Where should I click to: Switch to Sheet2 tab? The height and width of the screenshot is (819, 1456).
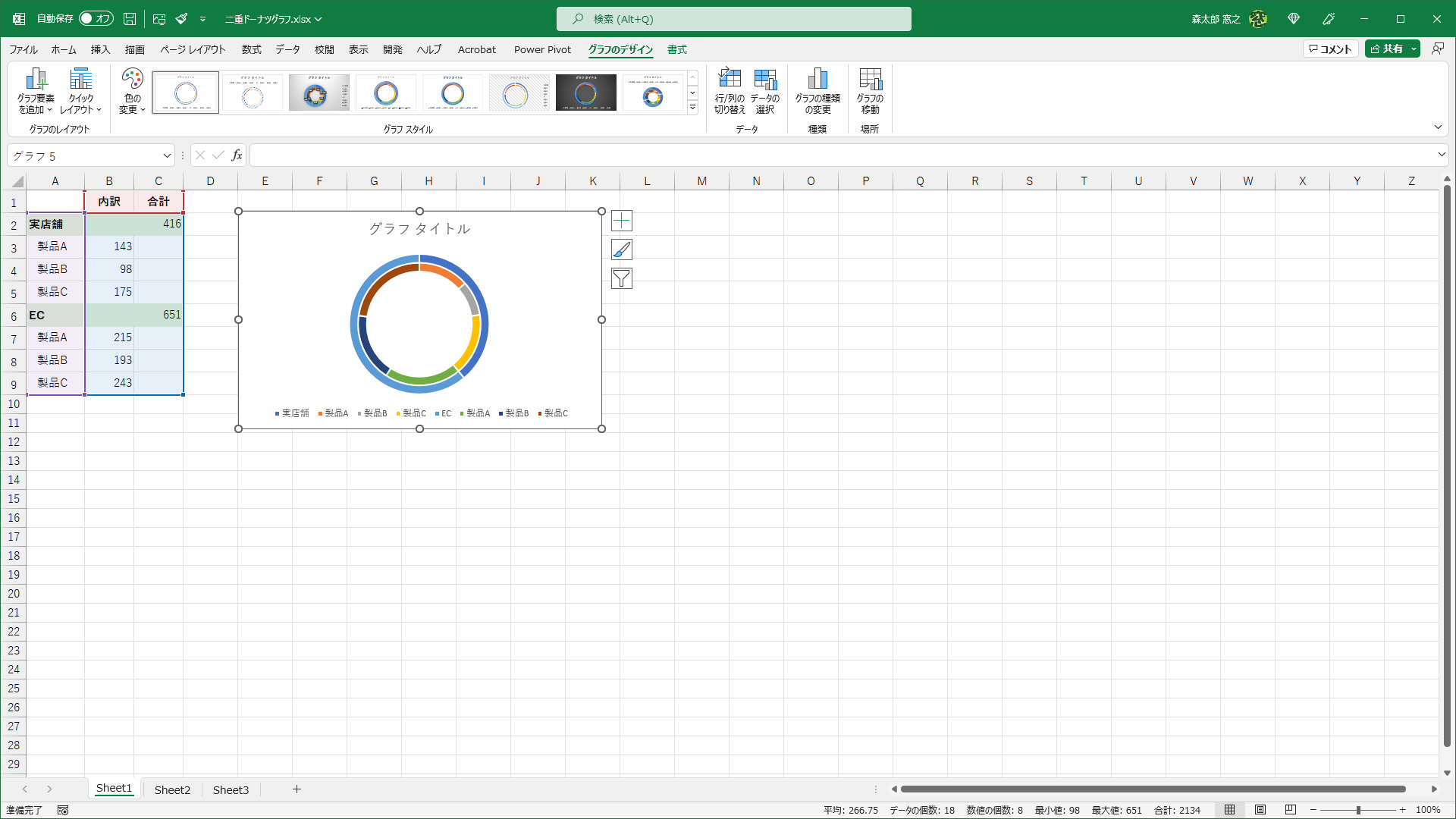172,789
